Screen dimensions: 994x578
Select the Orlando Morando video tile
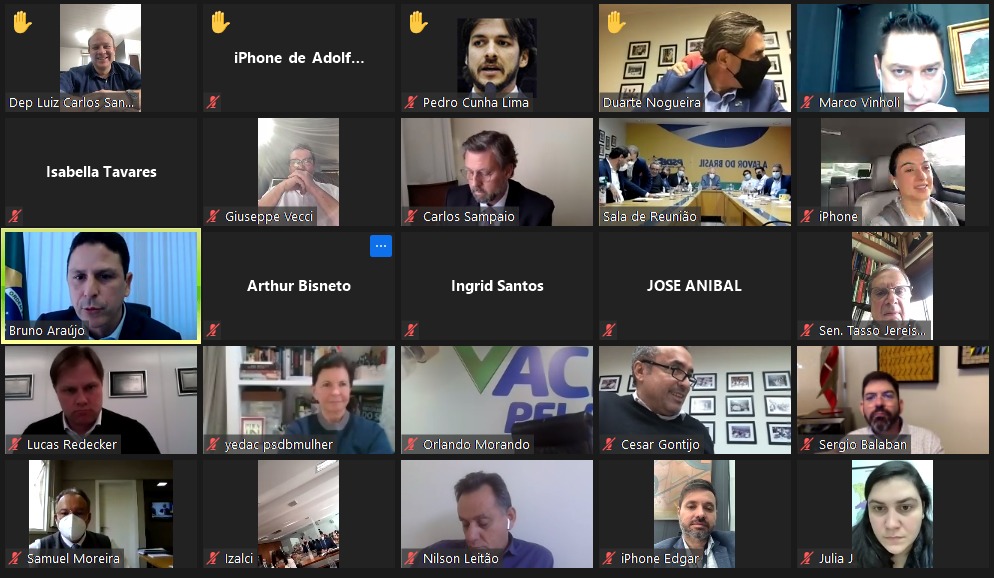point(497,400)
